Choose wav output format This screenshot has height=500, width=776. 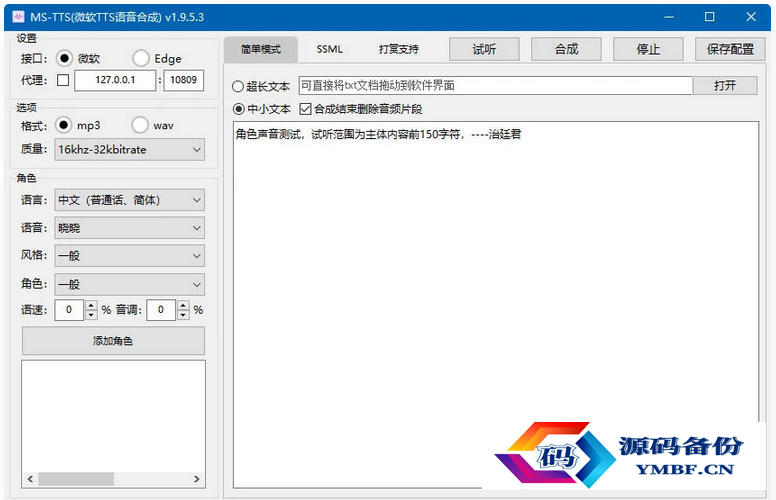(140, 125)
